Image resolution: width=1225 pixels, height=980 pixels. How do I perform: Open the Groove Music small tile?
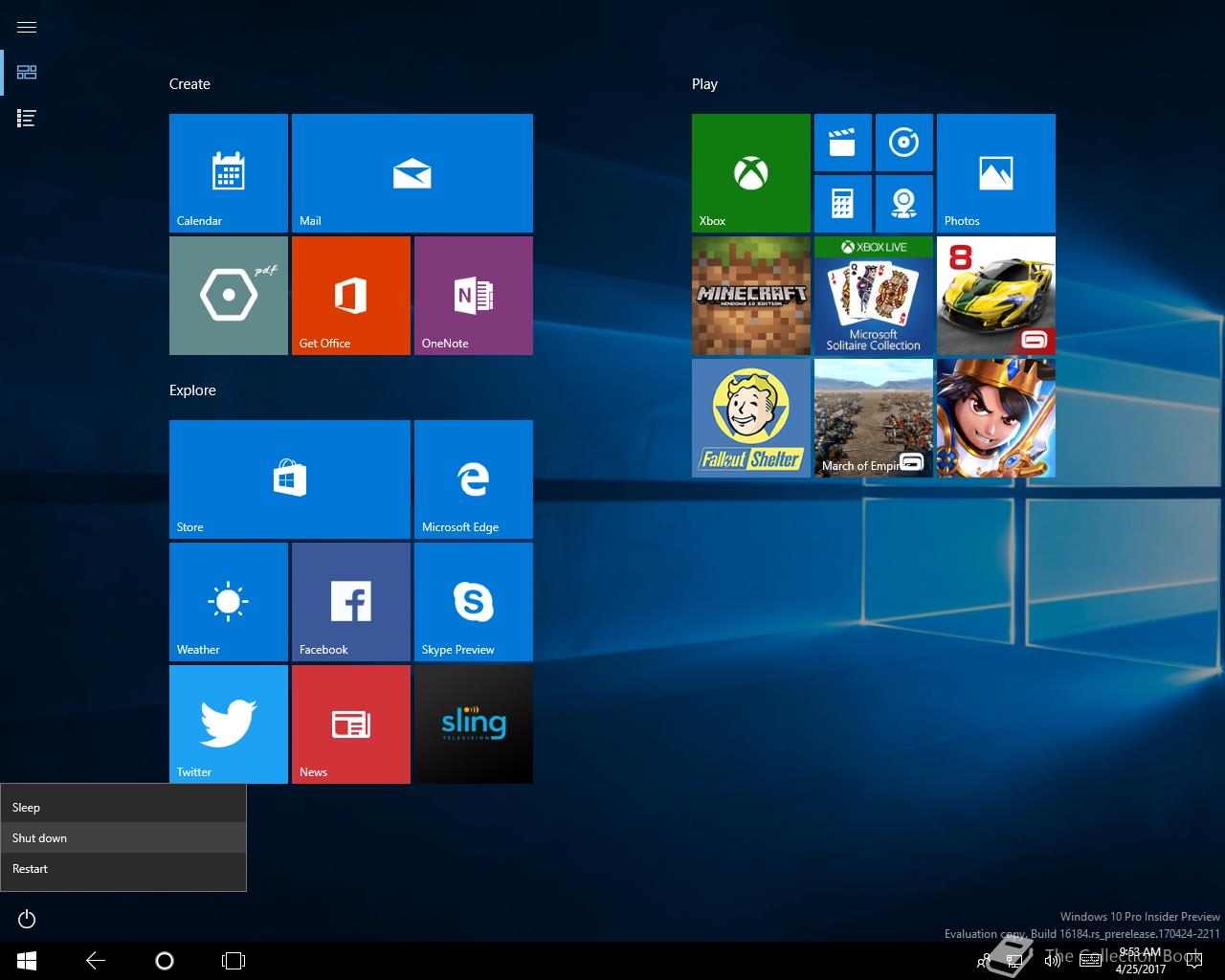click(x=904, y=143)
